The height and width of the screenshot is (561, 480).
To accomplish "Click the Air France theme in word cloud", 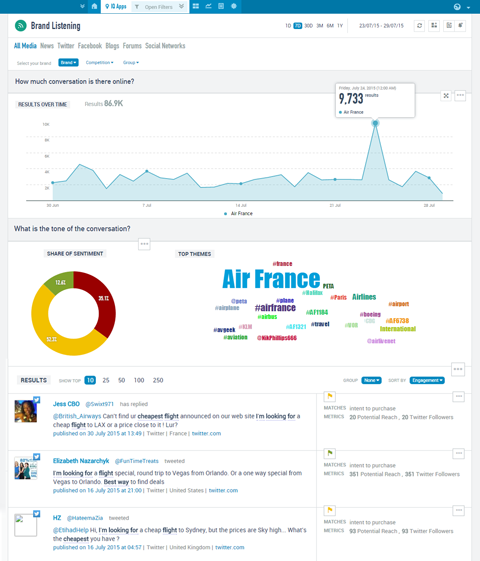I will pyautogui.click(x=271, y=279).
